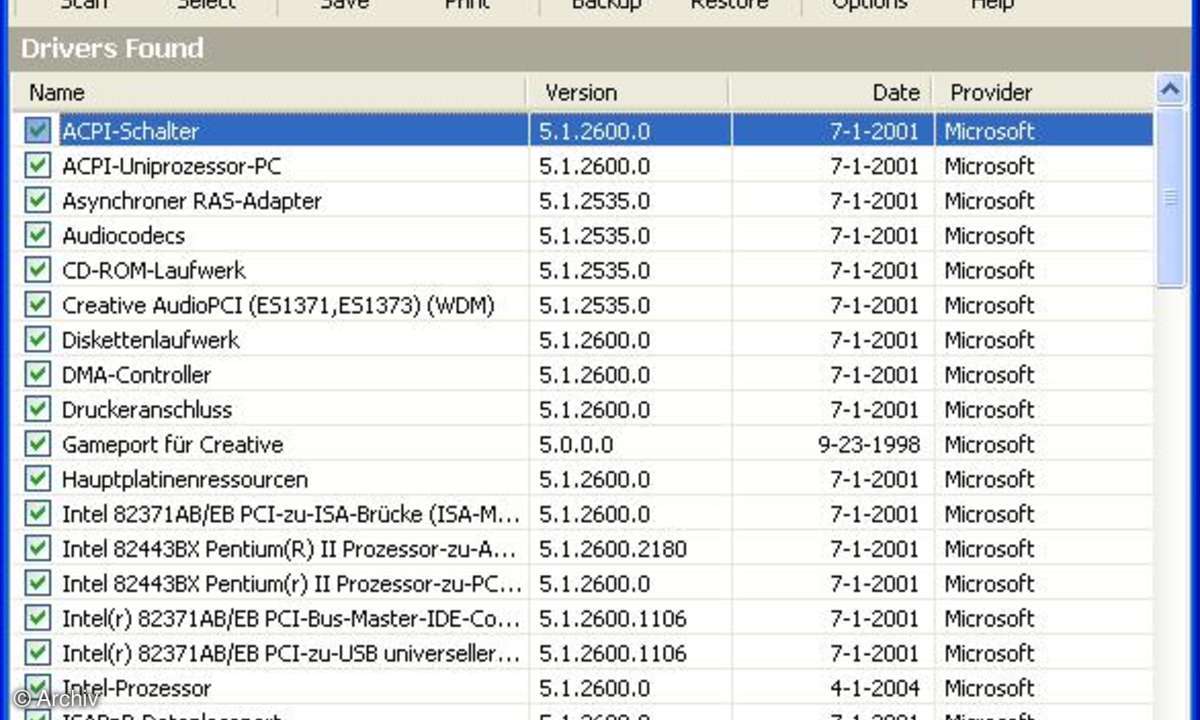1200x720 pixels.
Task: Toggle the Gameport für Creative checkbox
Action: 38,445
